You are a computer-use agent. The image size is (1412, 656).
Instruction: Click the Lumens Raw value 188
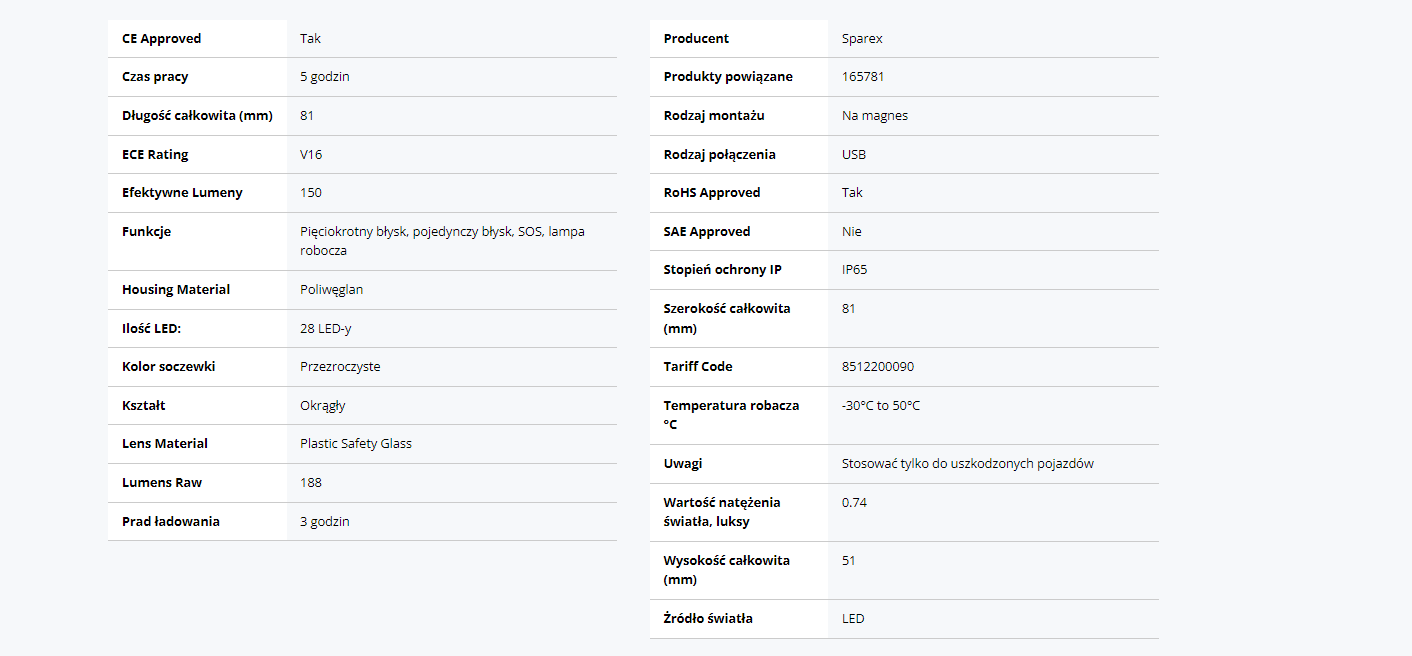pos(311,483)
